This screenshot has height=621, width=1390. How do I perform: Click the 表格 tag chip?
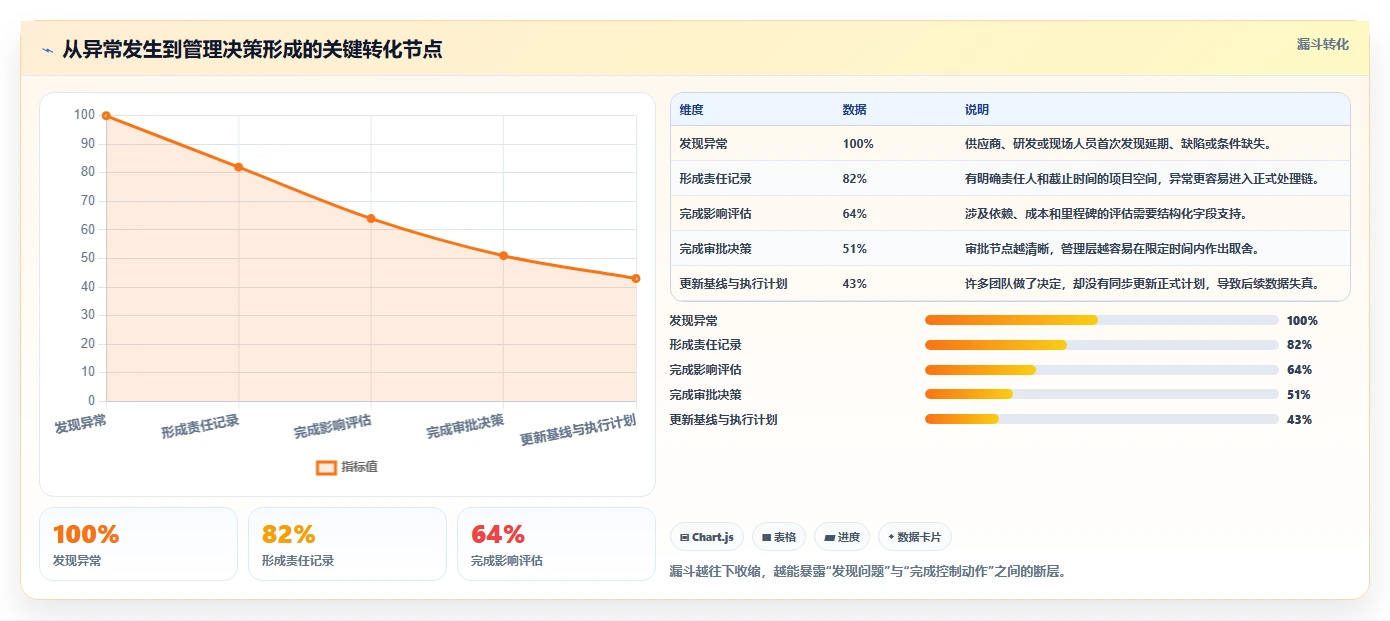[x=778, y=537]
